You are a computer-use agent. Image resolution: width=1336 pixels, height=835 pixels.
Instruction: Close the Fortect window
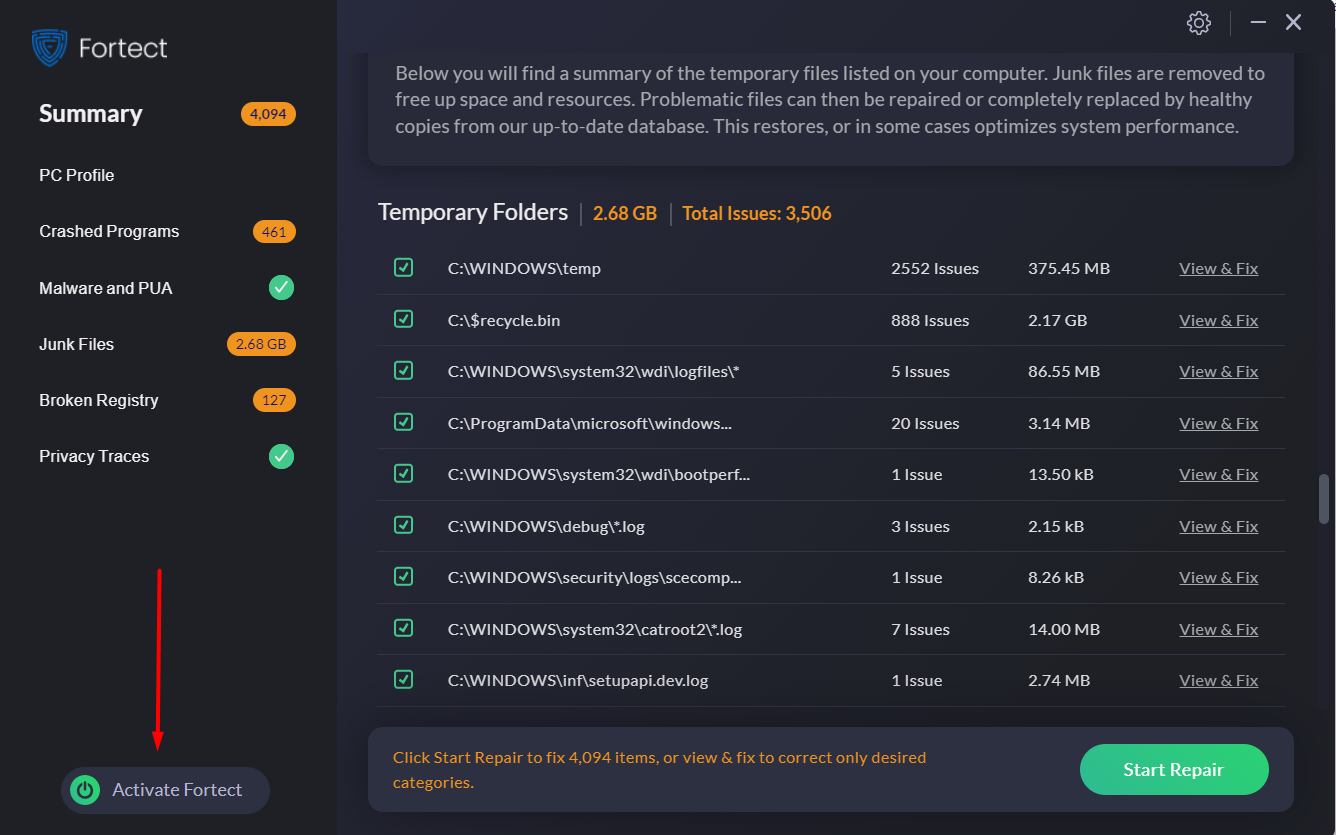click(x=1294, y=22)
